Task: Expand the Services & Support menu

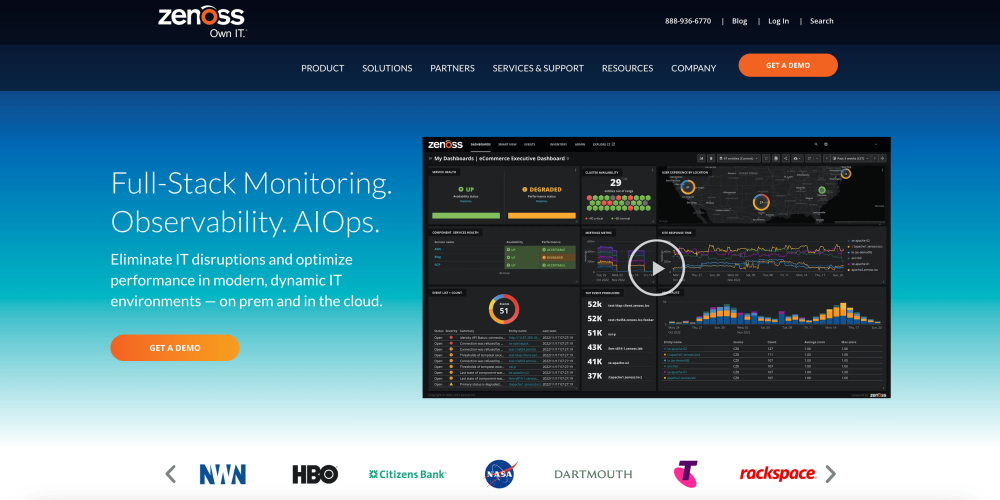Action: coord(538,68)
